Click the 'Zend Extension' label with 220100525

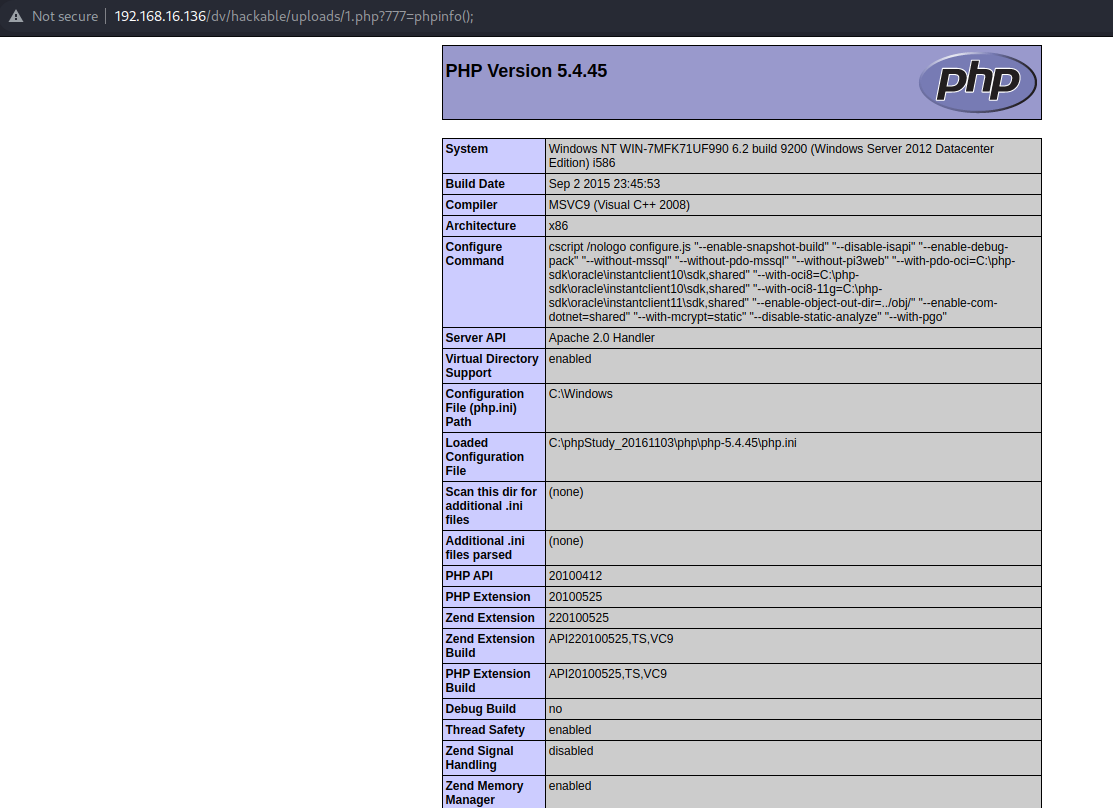point(490,618)
